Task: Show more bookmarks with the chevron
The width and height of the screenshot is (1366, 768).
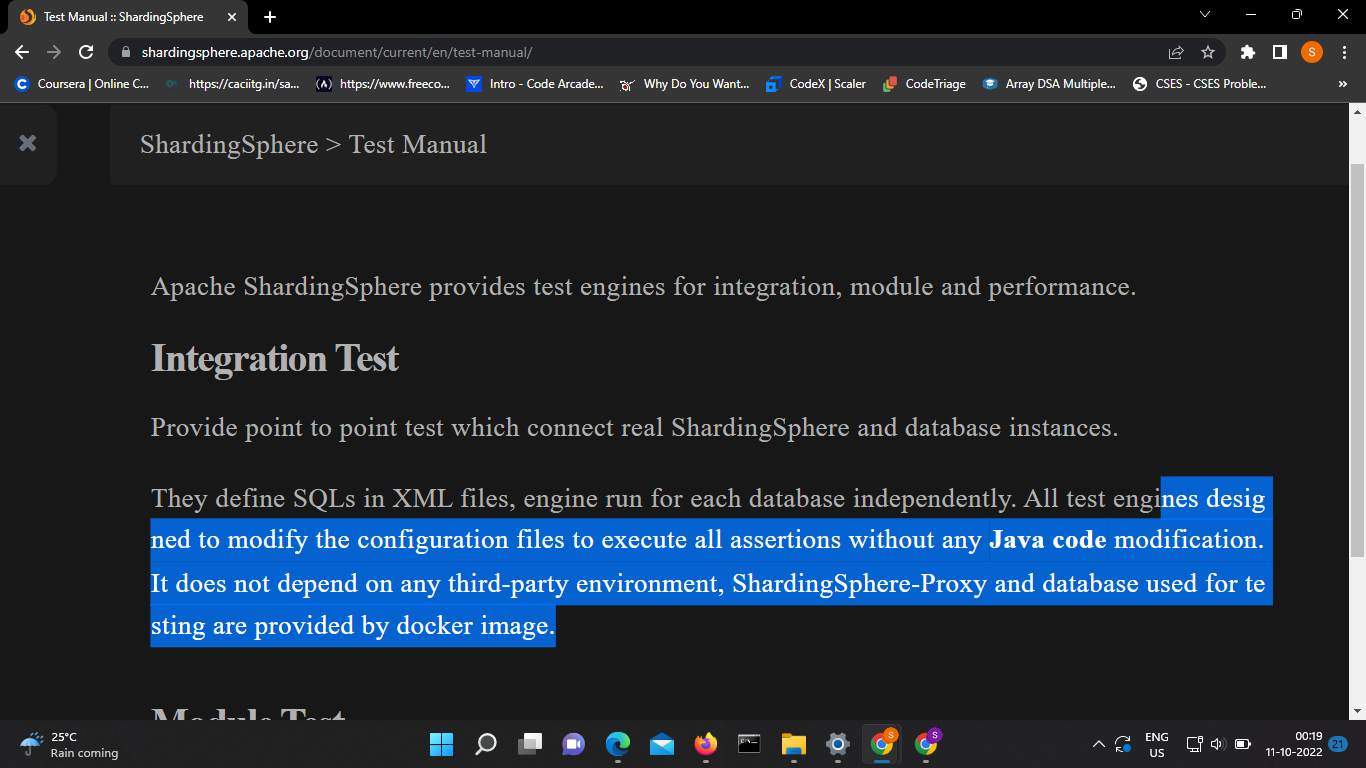Action: pyautogui.click(x=1342, y=84)
